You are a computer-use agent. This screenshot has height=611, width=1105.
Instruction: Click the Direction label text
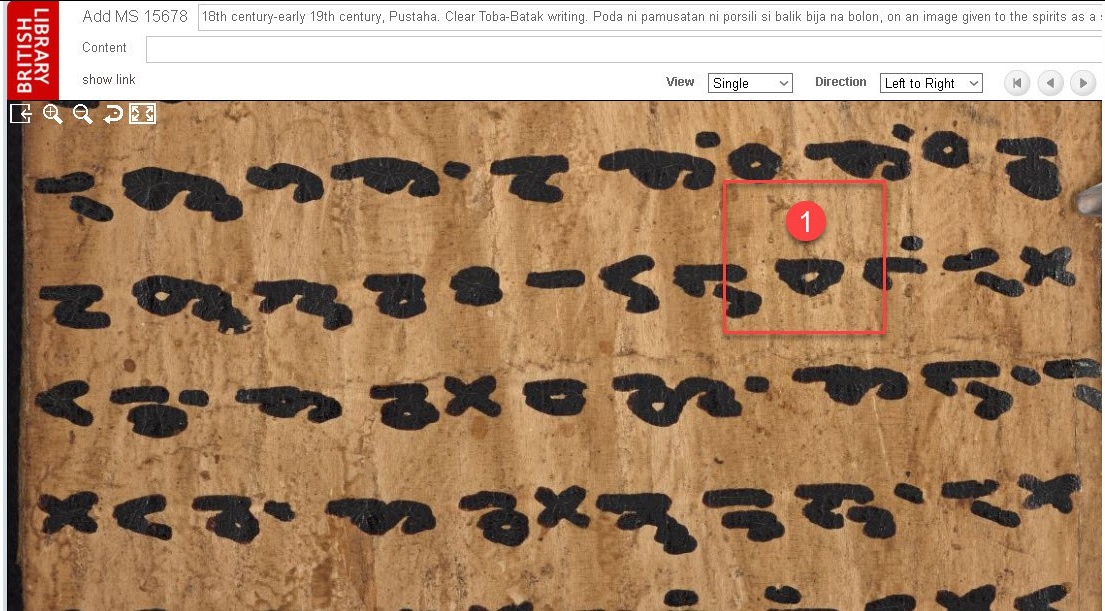tap(840, 82)
